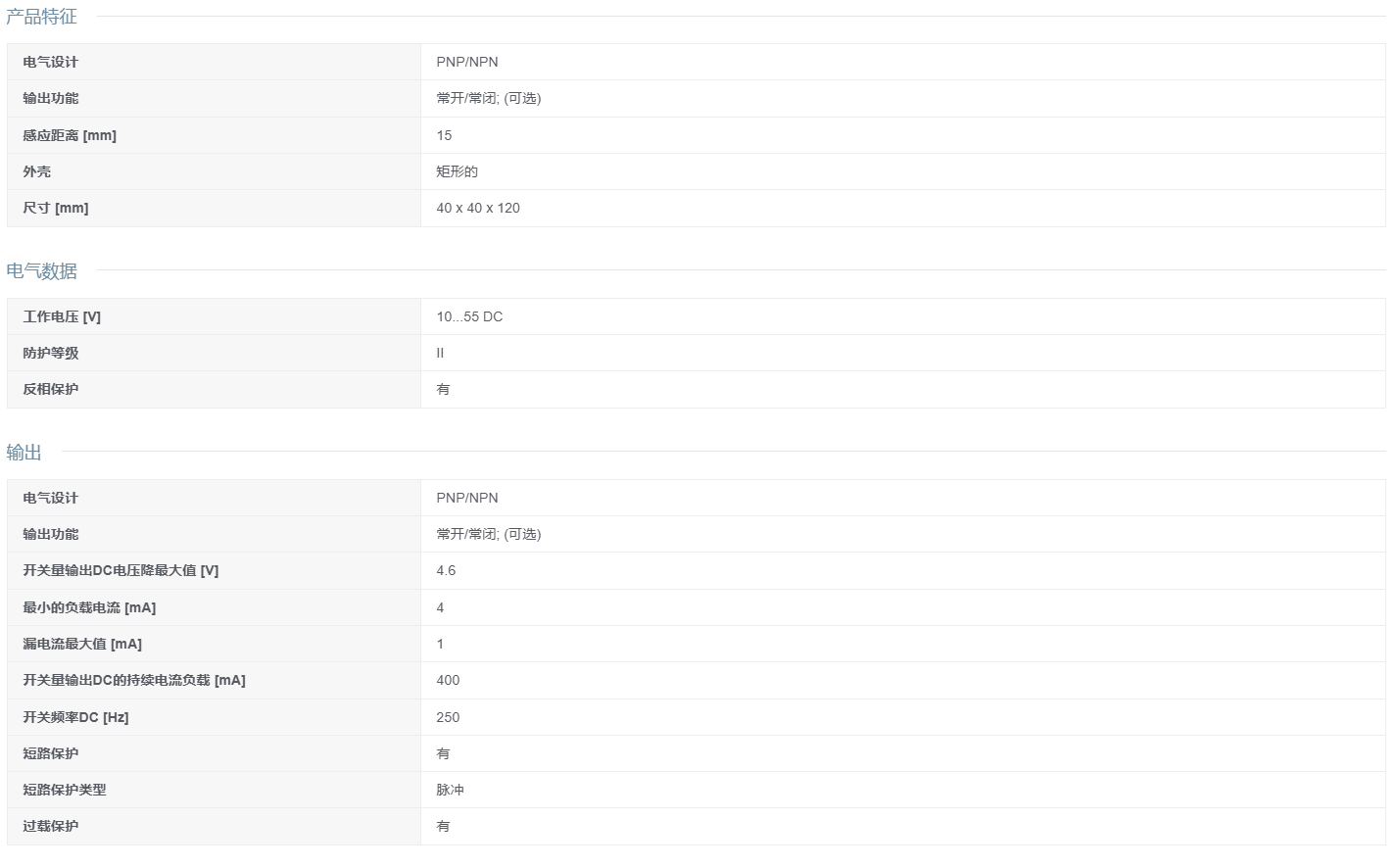
Task: Select the leakage current value 1
Action: (440, 644)
